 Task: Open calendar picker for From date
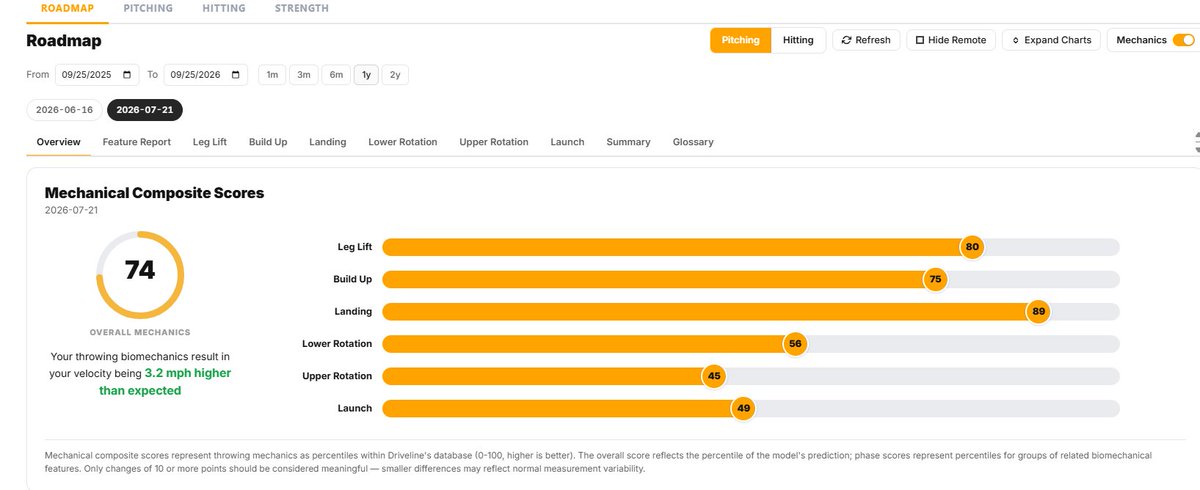point(127,75)
